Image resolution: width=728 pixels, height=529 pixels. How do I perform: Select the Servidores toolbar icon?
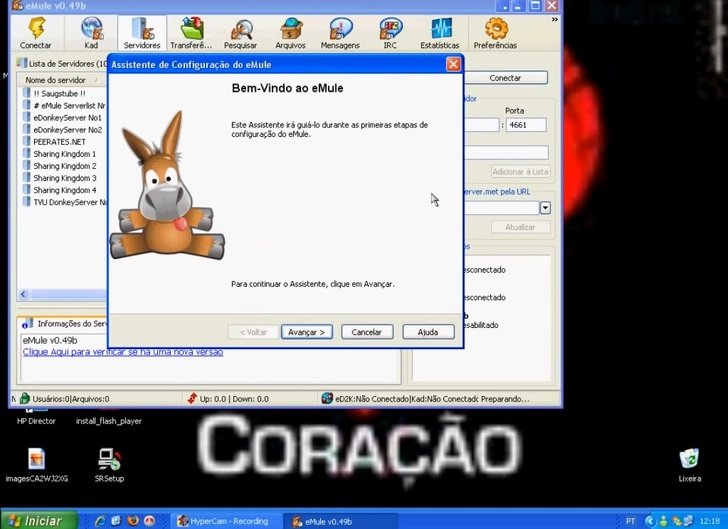point(142,33)
